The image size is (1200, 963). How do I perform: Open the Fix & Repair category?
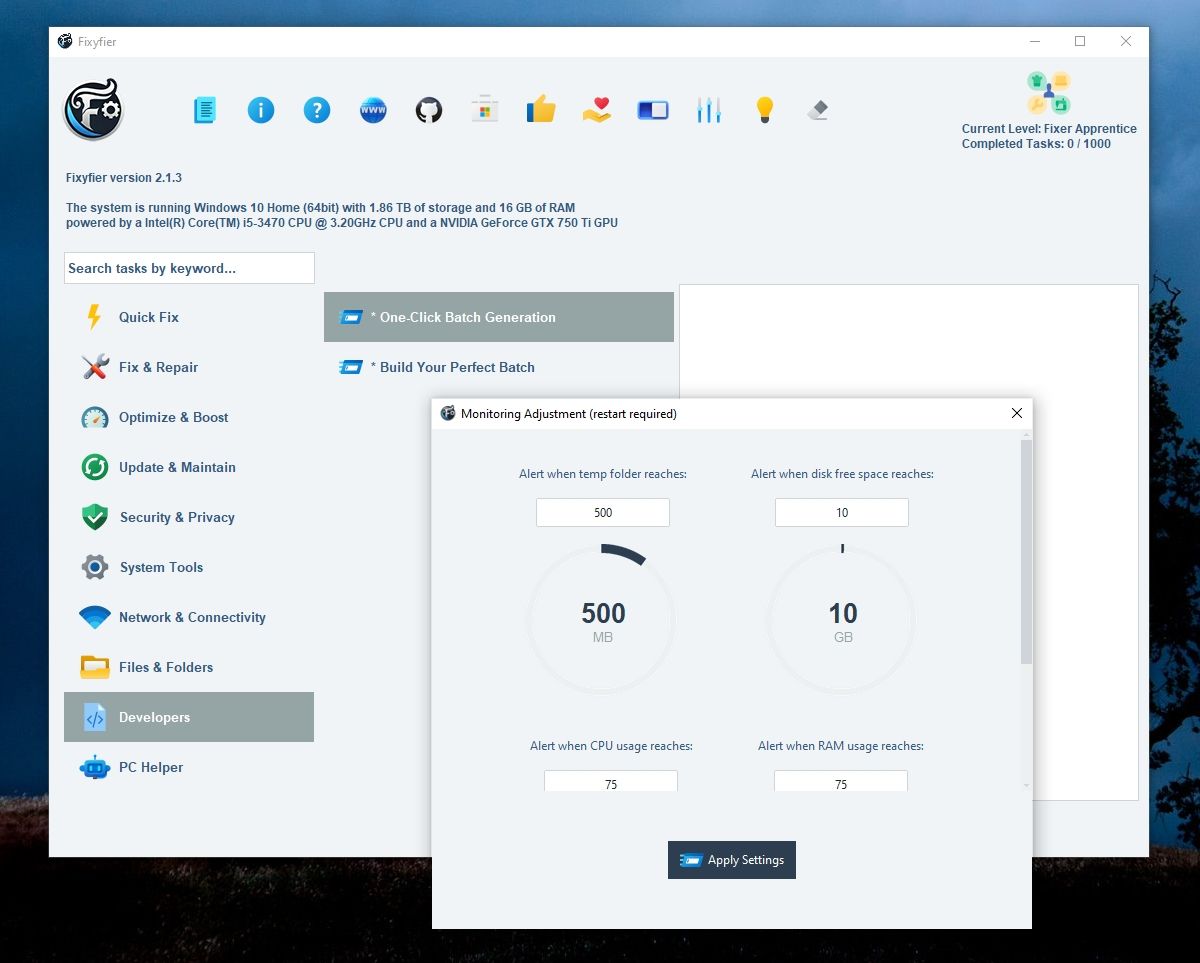(189, 367)
